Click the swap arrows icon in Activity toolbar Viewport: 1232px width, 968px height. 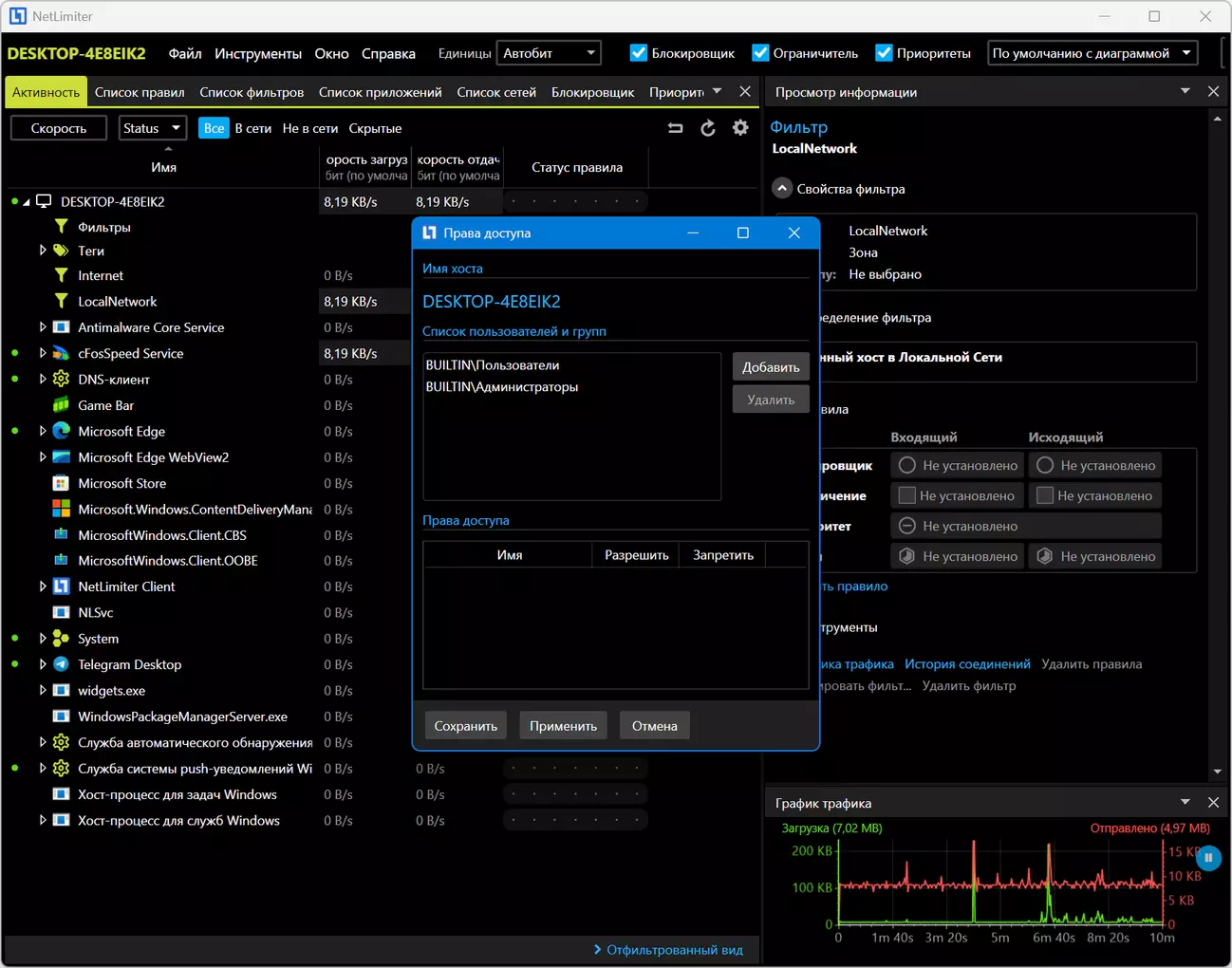tap(676, 128)
